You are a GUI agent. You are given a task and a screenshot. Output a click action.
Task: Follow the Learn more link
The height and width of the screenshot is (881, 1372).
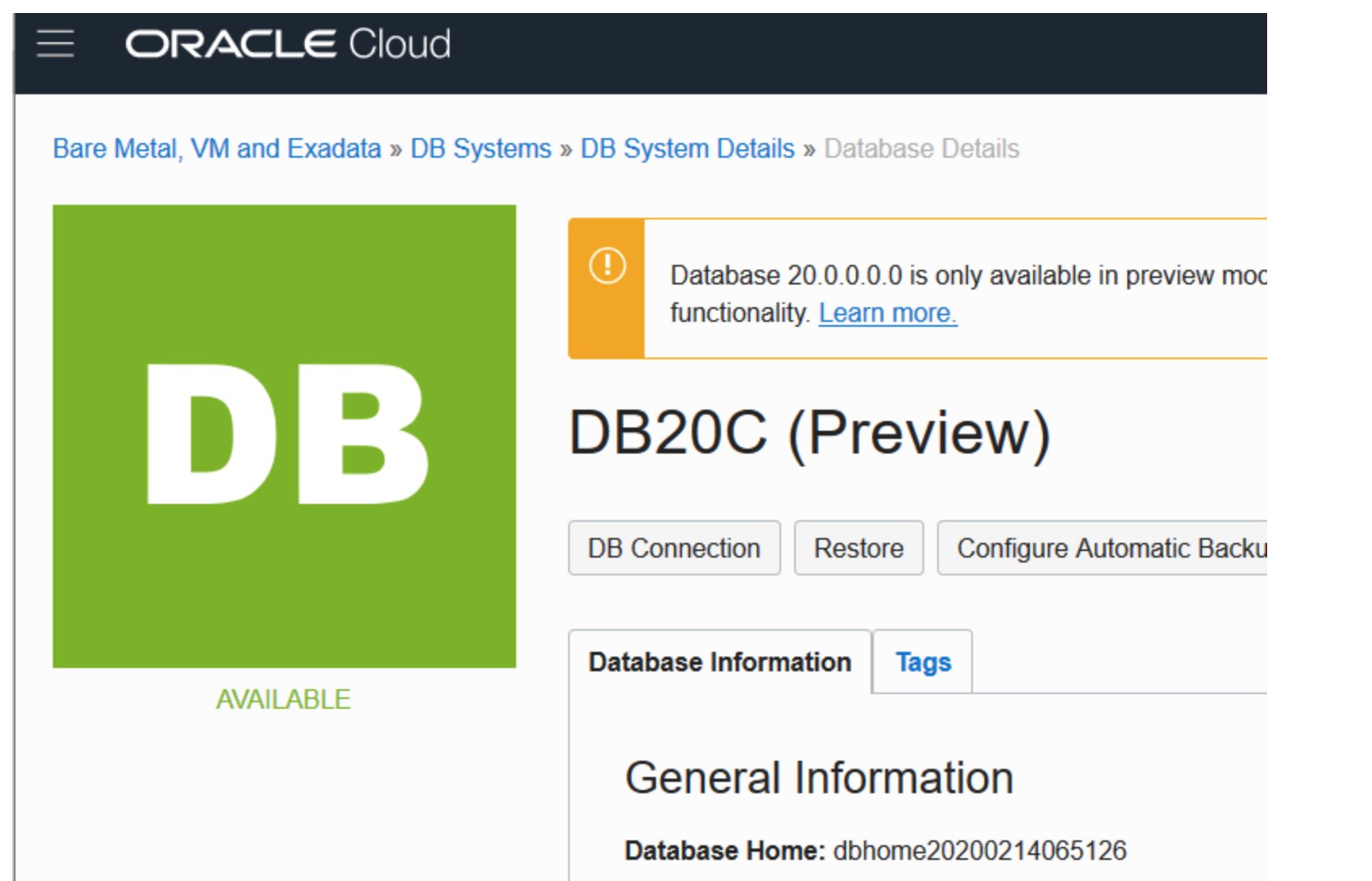(888, 313)
